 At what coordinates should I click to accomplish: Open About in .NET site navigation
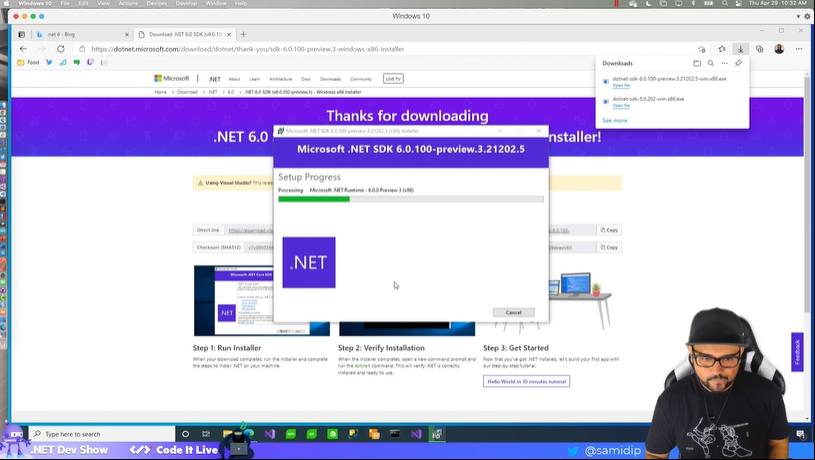pyautogui.click(x=234, y=79)
